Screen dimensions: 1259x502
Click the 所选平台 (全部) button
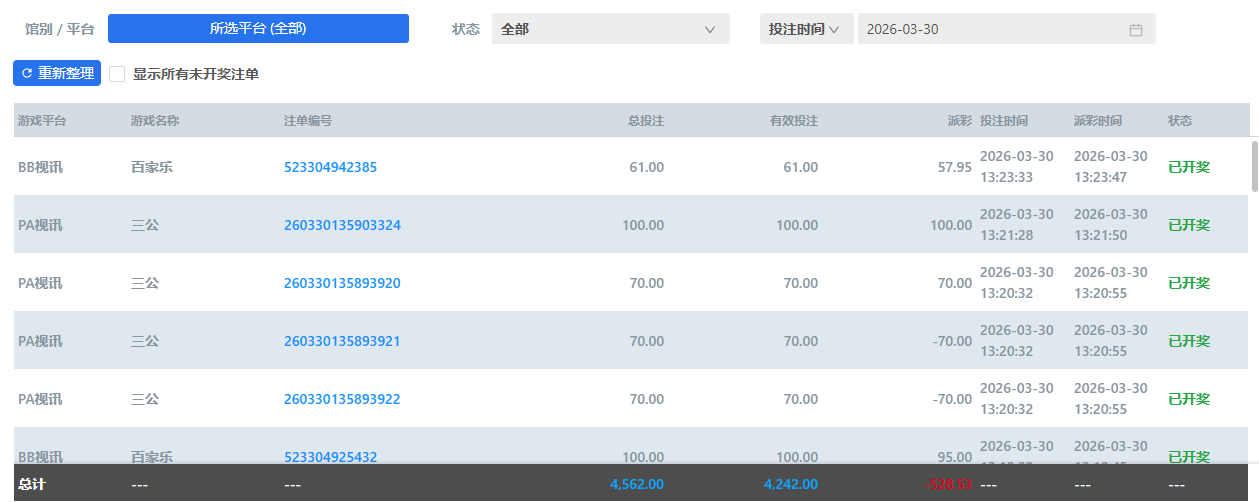pyautogui.click(x=258, y=29)
